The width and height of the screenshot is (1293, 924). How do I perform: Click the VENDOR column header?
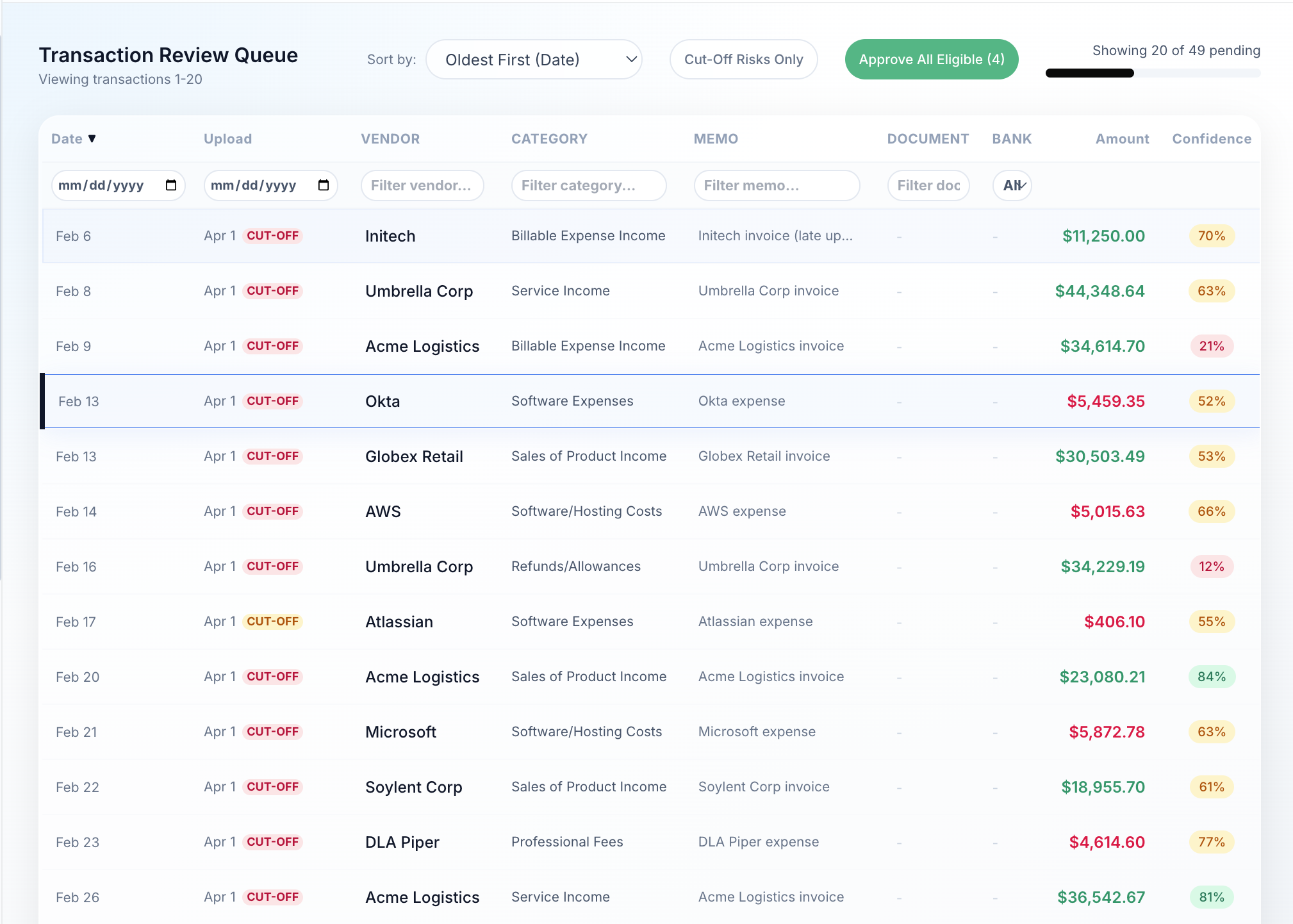click(390, 138)
